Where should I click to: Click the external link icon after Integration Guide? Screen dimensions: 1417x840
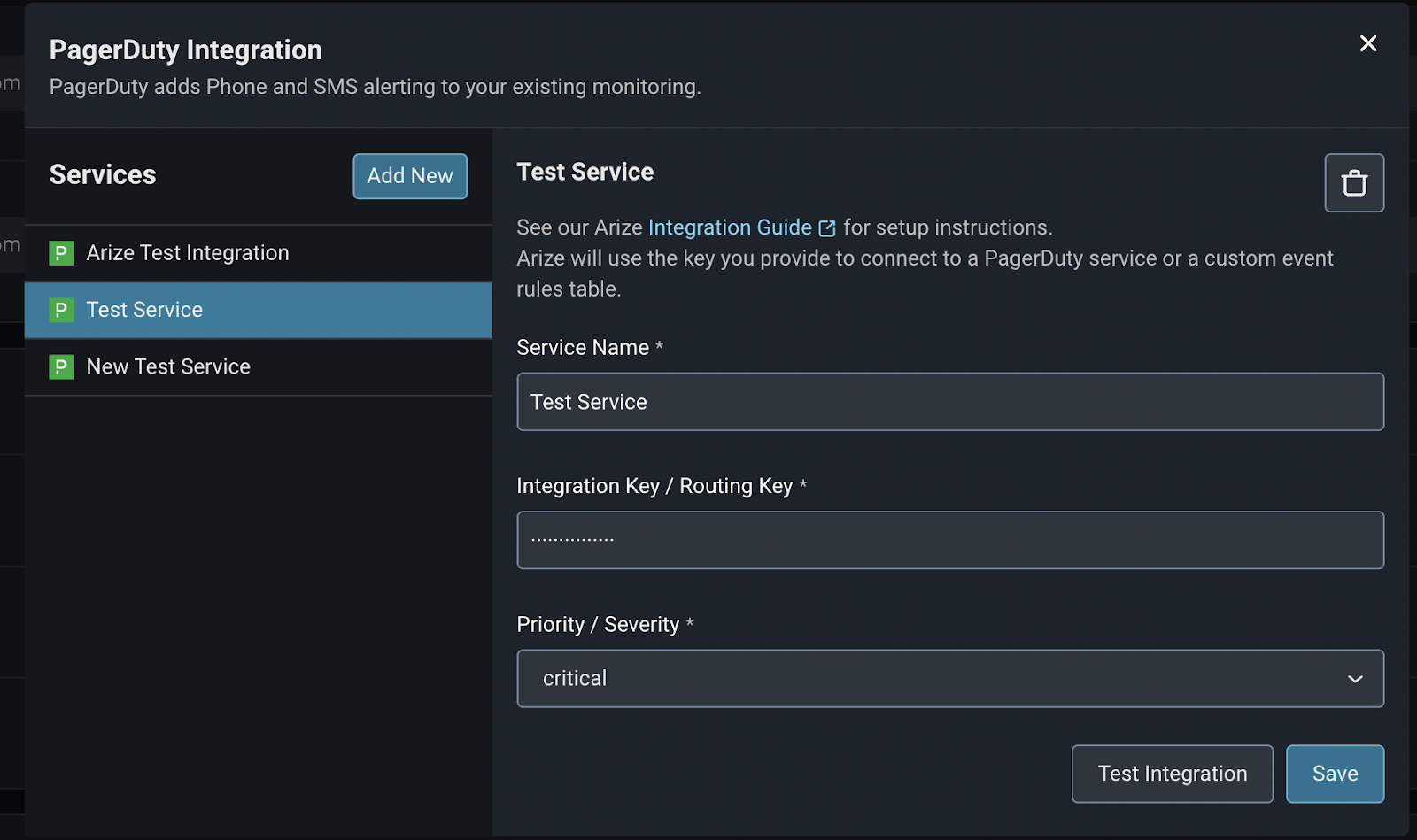pos(827,228)
